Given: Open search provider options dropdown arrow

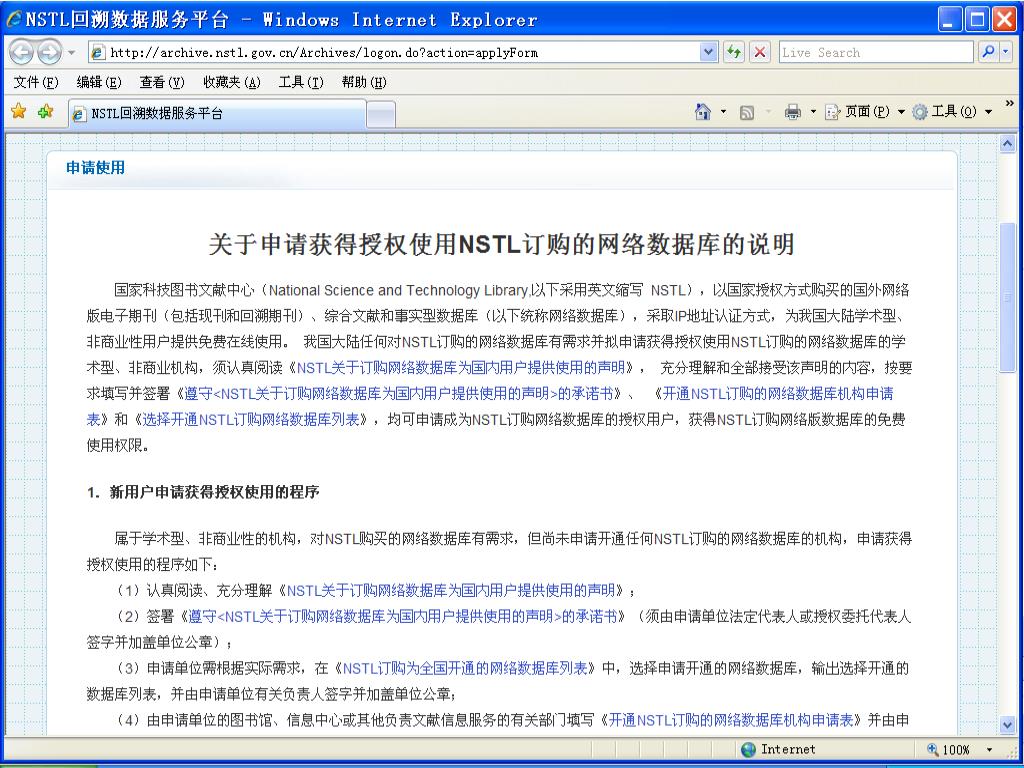Looking at the screenshot, I should (1006, 52).
